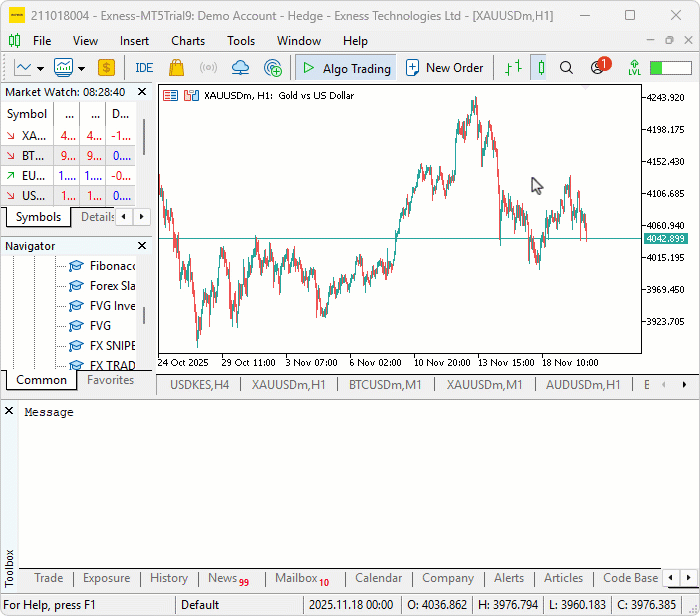The image size is (700, 616).
Task: Toggle candlestick chart mode
Action: click(x=541, y=68)
